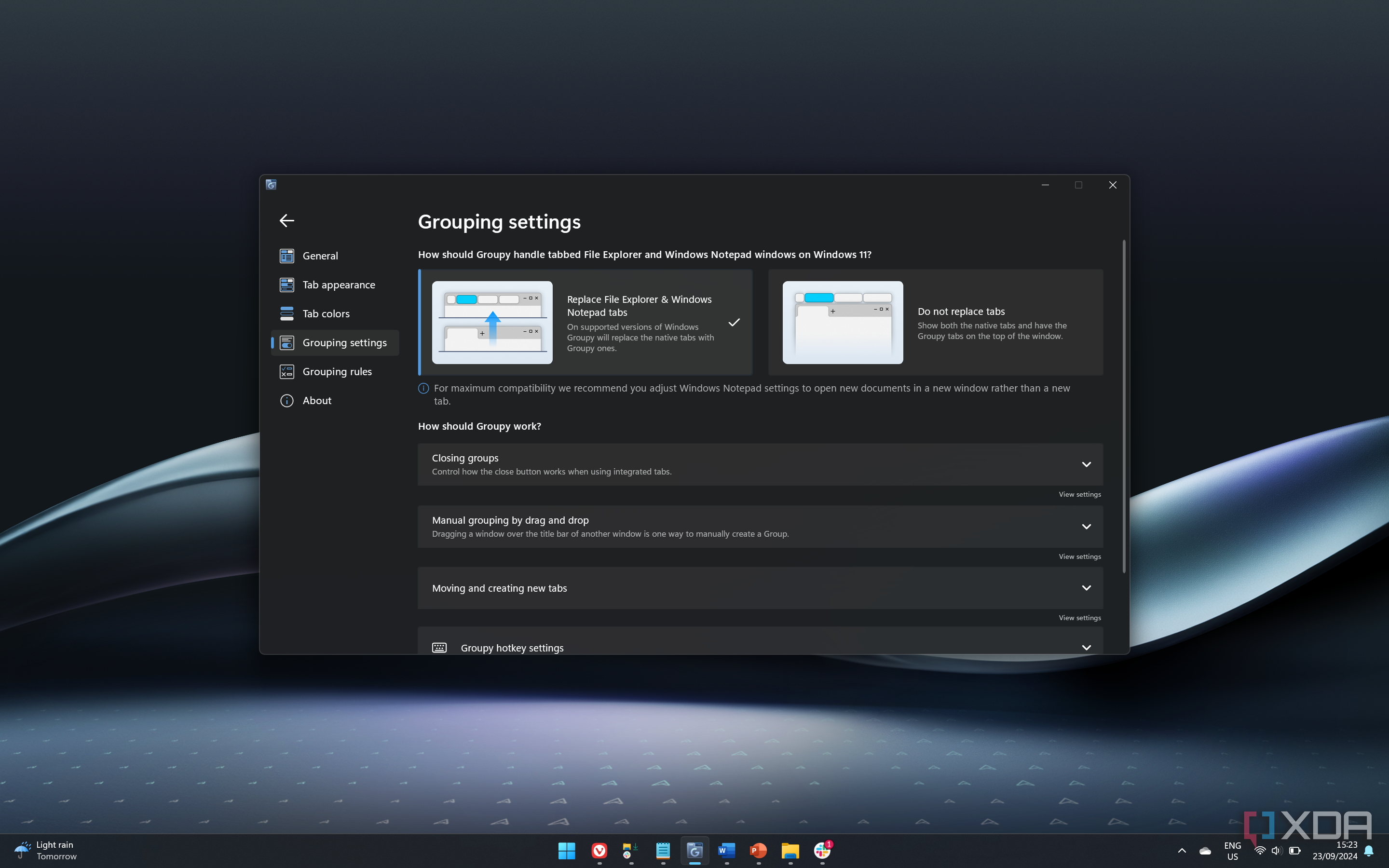This screenshot has height=868, width=1389.
Task: Click View settings under Manual grouping
Action: 1080,556
